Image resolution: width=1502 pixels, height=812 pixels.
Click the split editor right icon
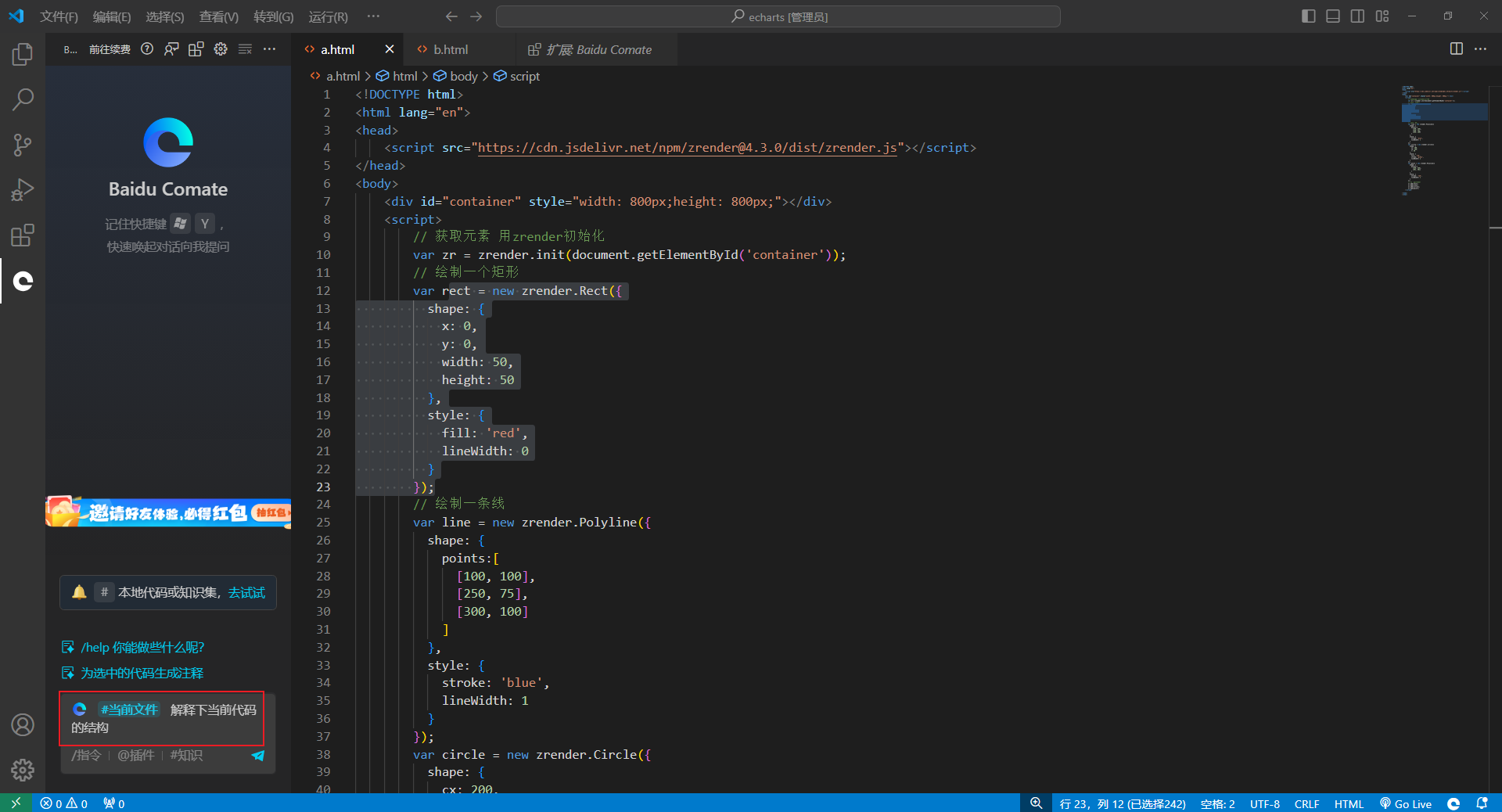(1457, 49)
